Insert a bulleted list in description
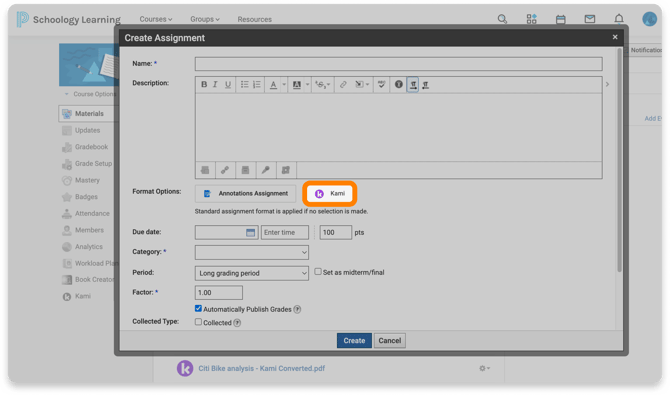Image resolution: width=670 pixels, height=395 pixels. 244,85
